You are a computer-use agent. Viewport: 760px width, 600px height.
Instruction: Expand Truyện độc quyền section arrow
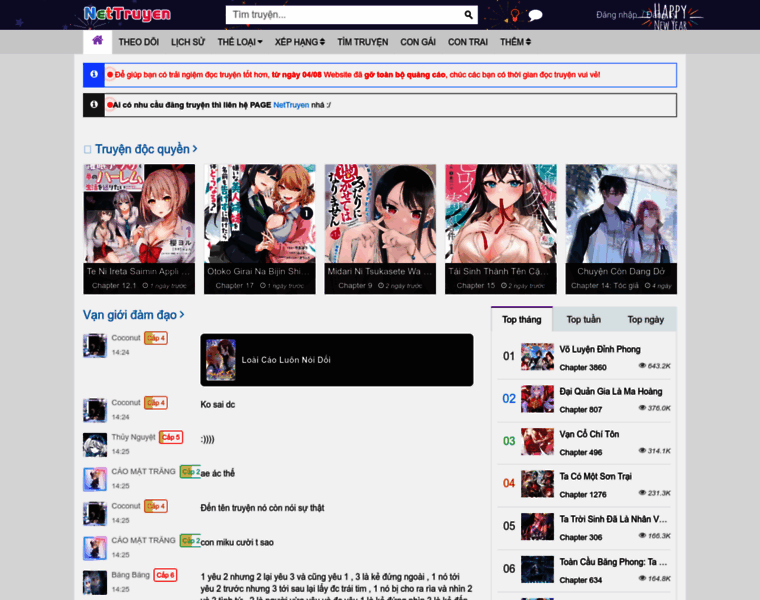tap(195, 149)
